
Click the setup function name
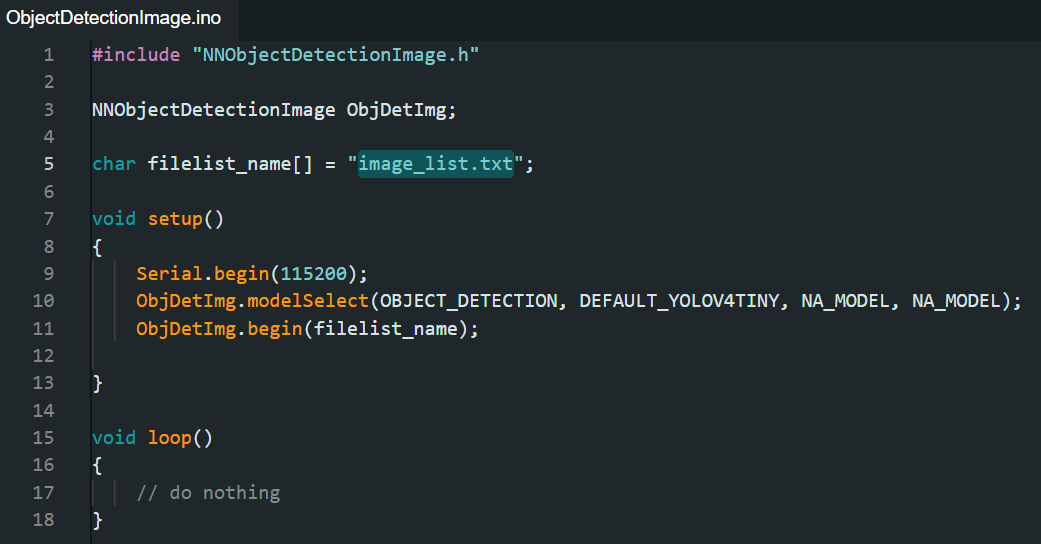(175, 219)
